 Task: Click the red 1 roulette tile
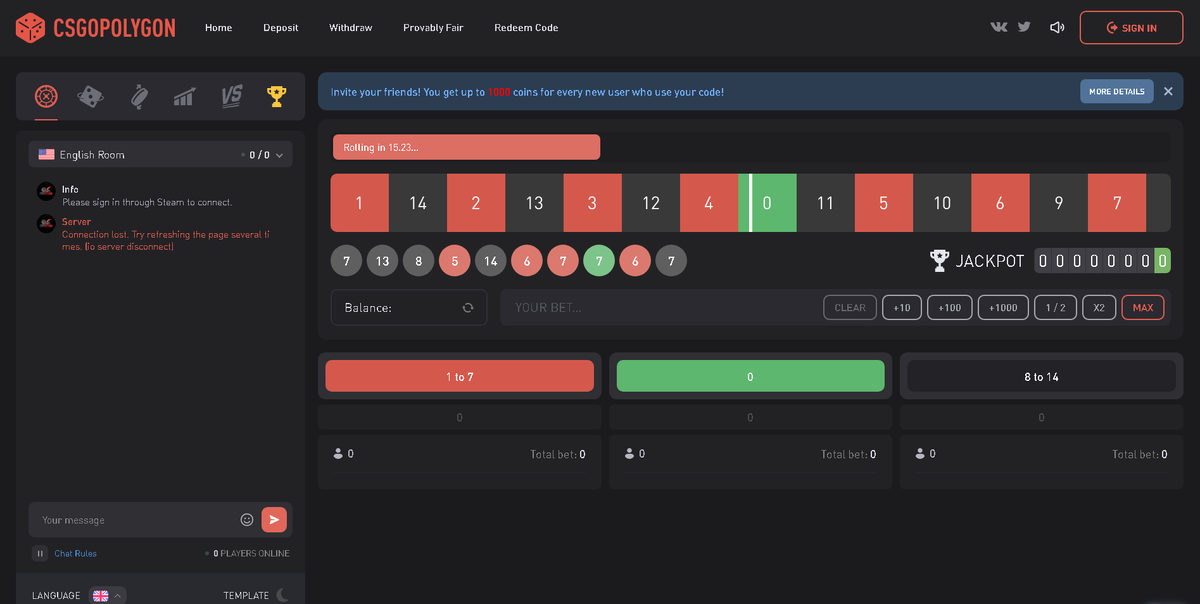pyautogui.click(x=360, y=203)
